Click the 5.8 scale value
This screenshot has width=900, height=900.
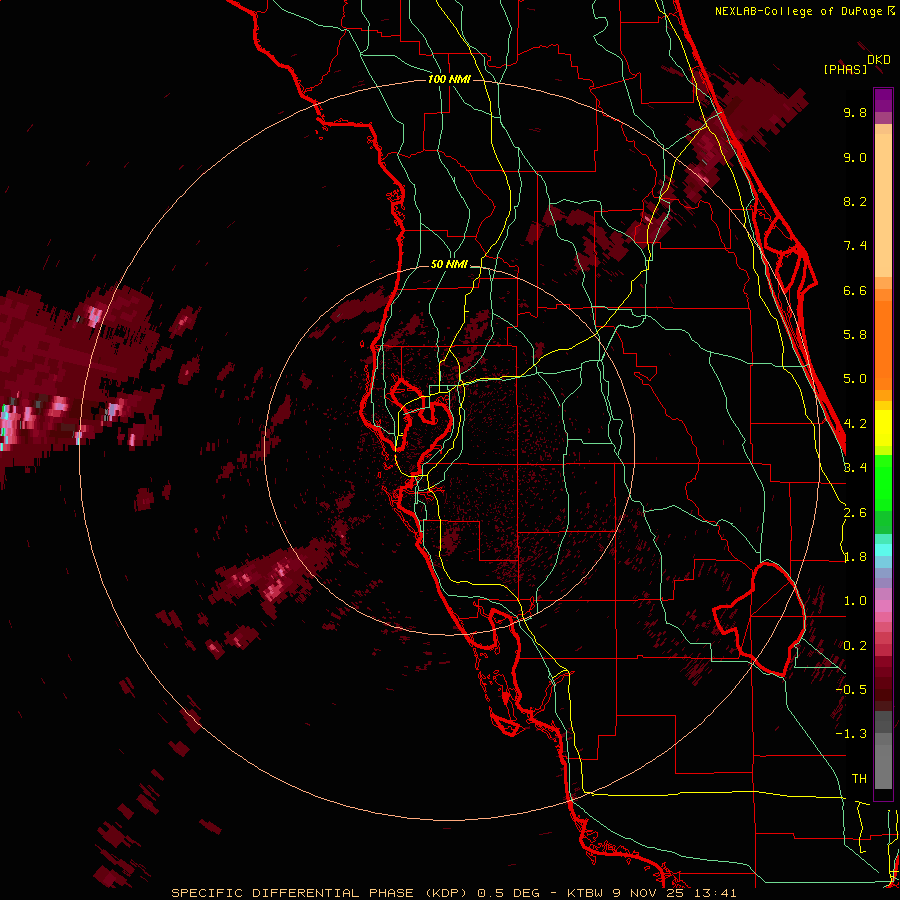(855, 335)
